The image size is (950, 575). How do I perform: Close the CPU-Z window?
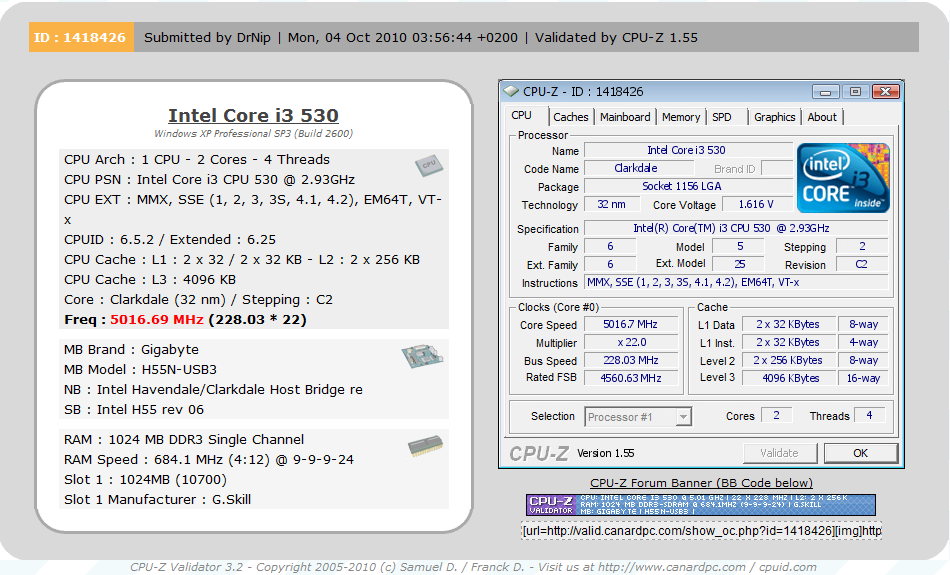(x=885, y=91)
